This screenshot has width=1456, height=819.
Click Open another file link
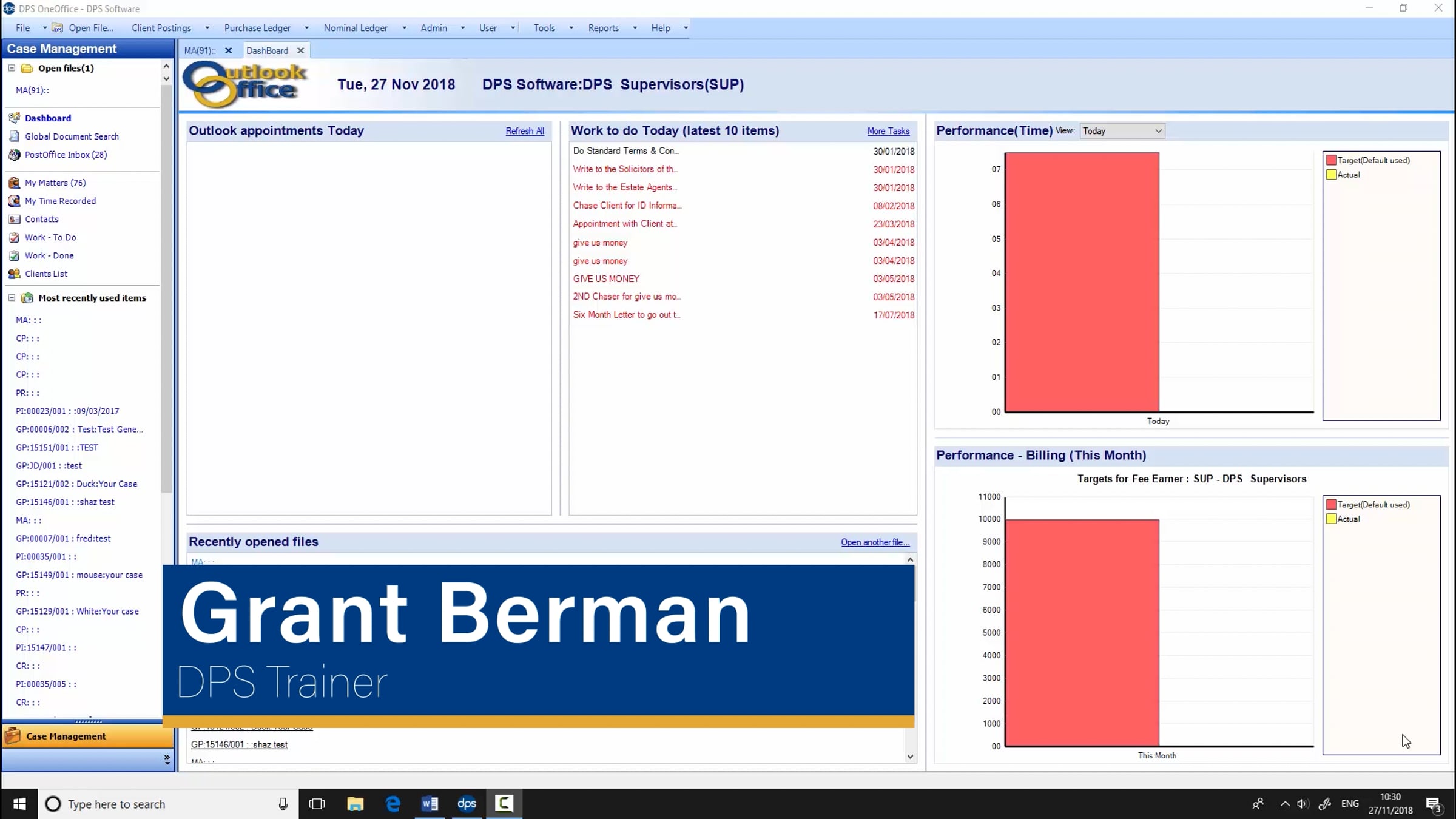(x=875, y=542)
